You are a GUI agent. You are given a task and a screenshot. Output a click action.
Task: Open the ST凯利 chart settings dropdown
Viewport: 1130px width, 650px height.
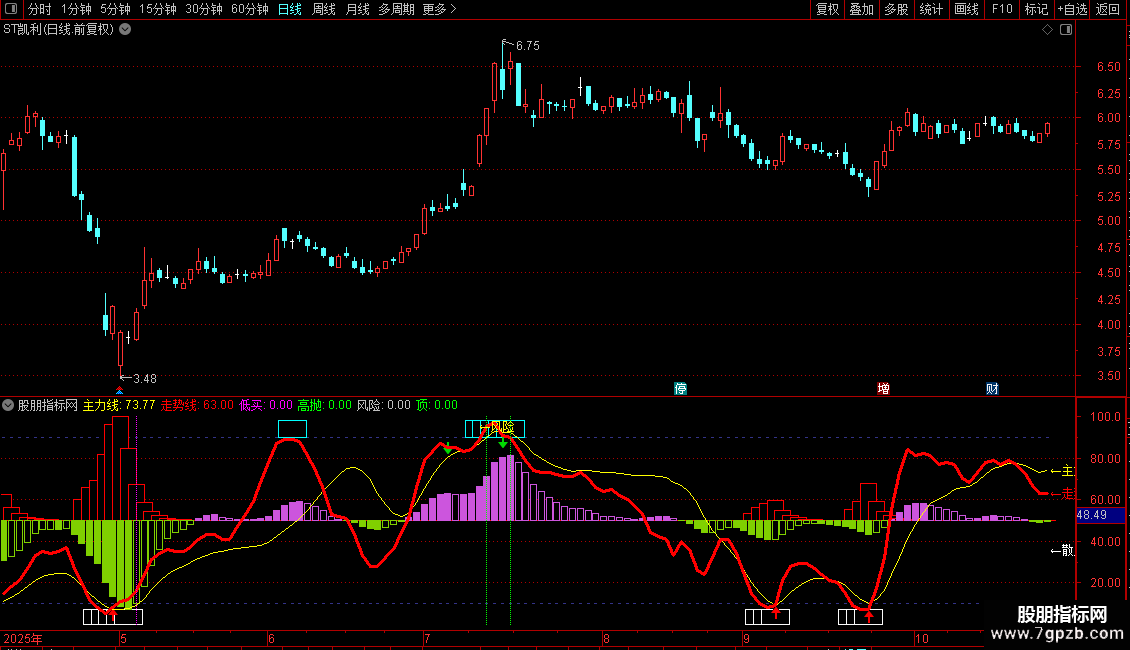[x=124, y=30]
